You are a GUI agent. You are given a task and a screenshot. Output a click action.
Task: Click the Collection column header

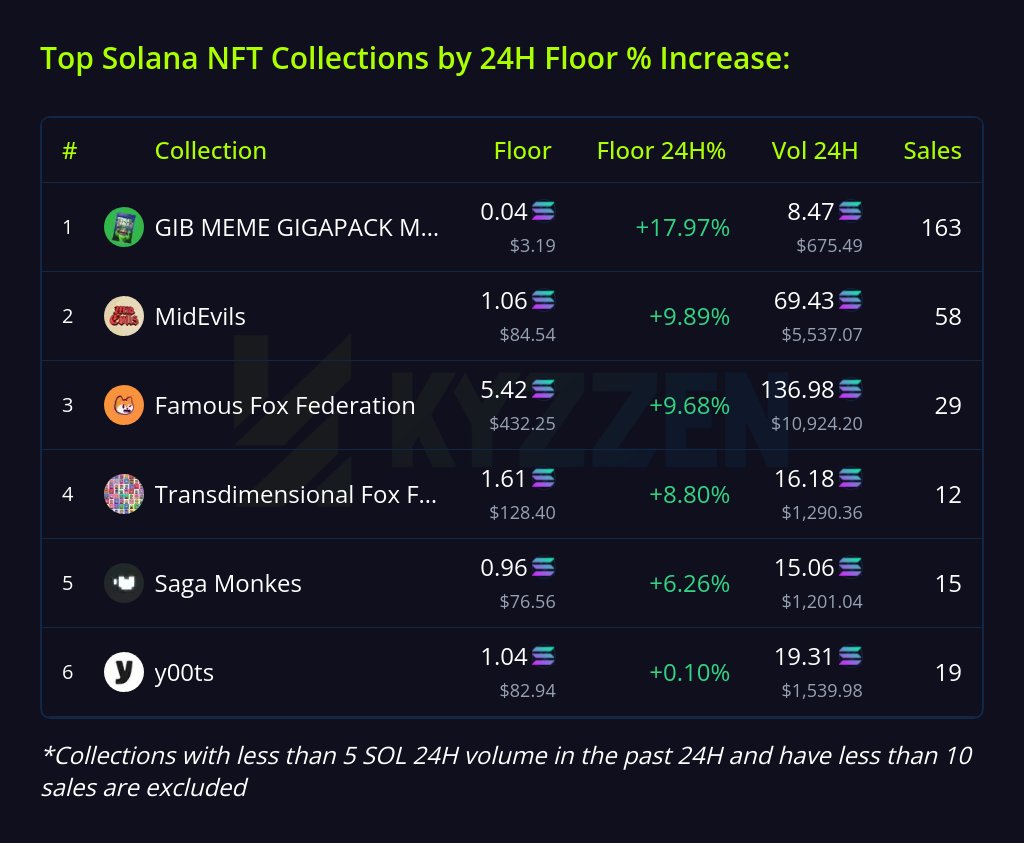tap(210, 151)
